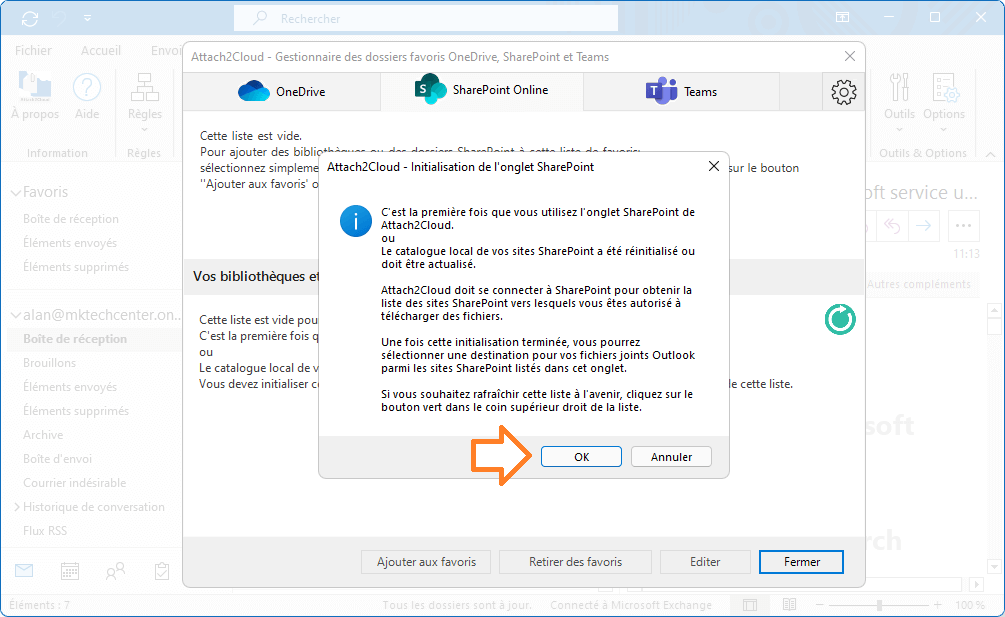Open the Calendar view icon
Viewport: 1005px width, 617px height.
click(68, 570)
